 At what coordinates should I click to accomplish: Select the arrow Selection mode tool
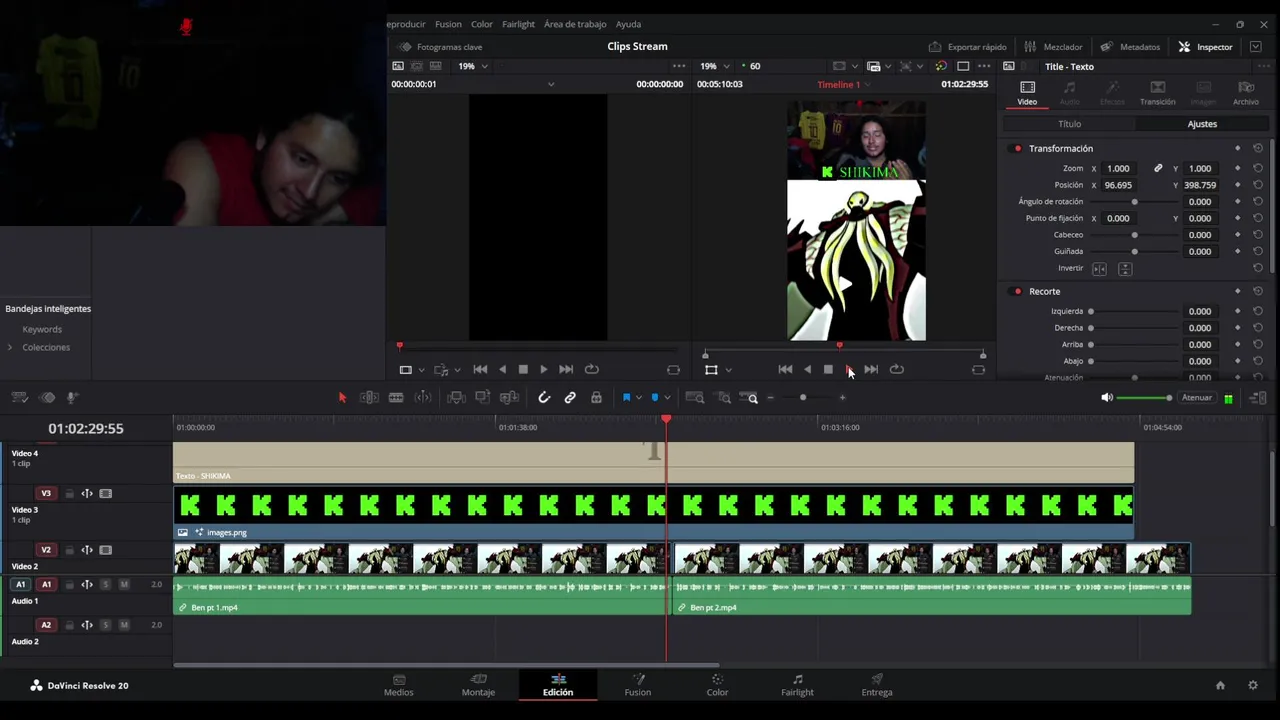click(x=342, y=398)
